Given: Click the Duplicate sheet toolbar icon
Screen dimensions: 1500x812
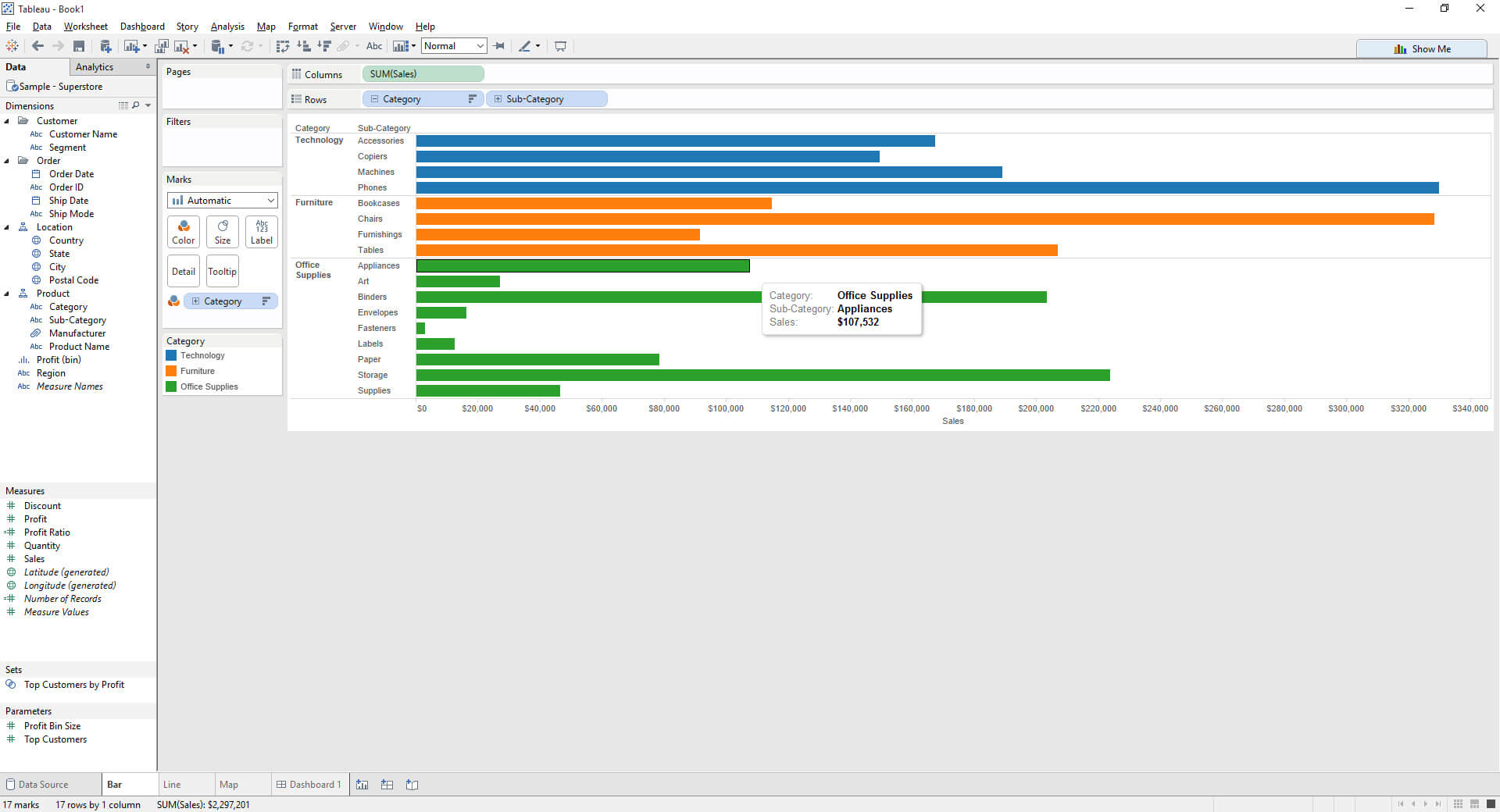Looking at the screenshot, I should pyautogui.click(x=162, y=46).
